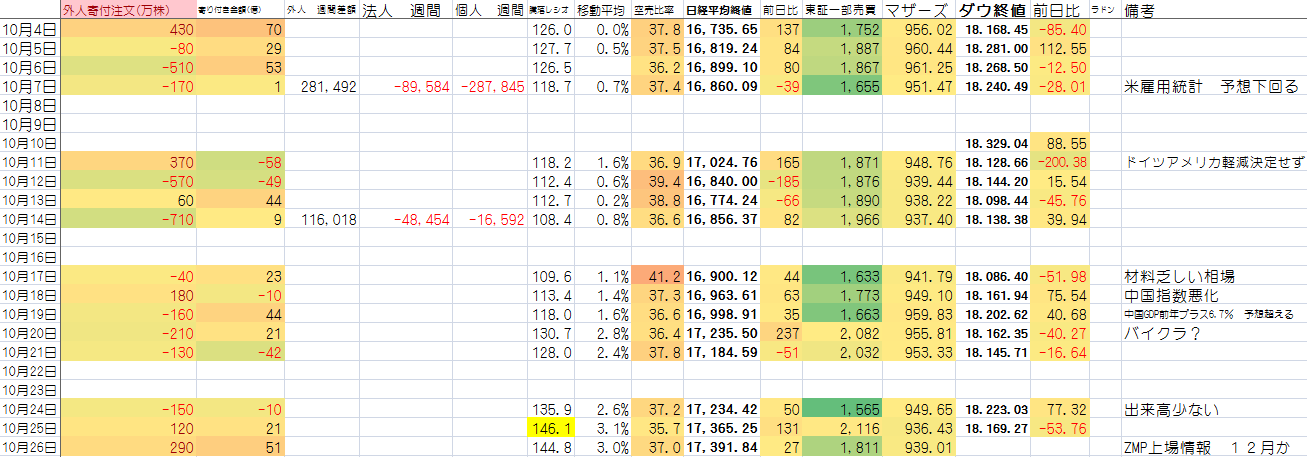1307x457 pixels.
Task: Select the 備考 header cell
Action: pos(1141,11)
